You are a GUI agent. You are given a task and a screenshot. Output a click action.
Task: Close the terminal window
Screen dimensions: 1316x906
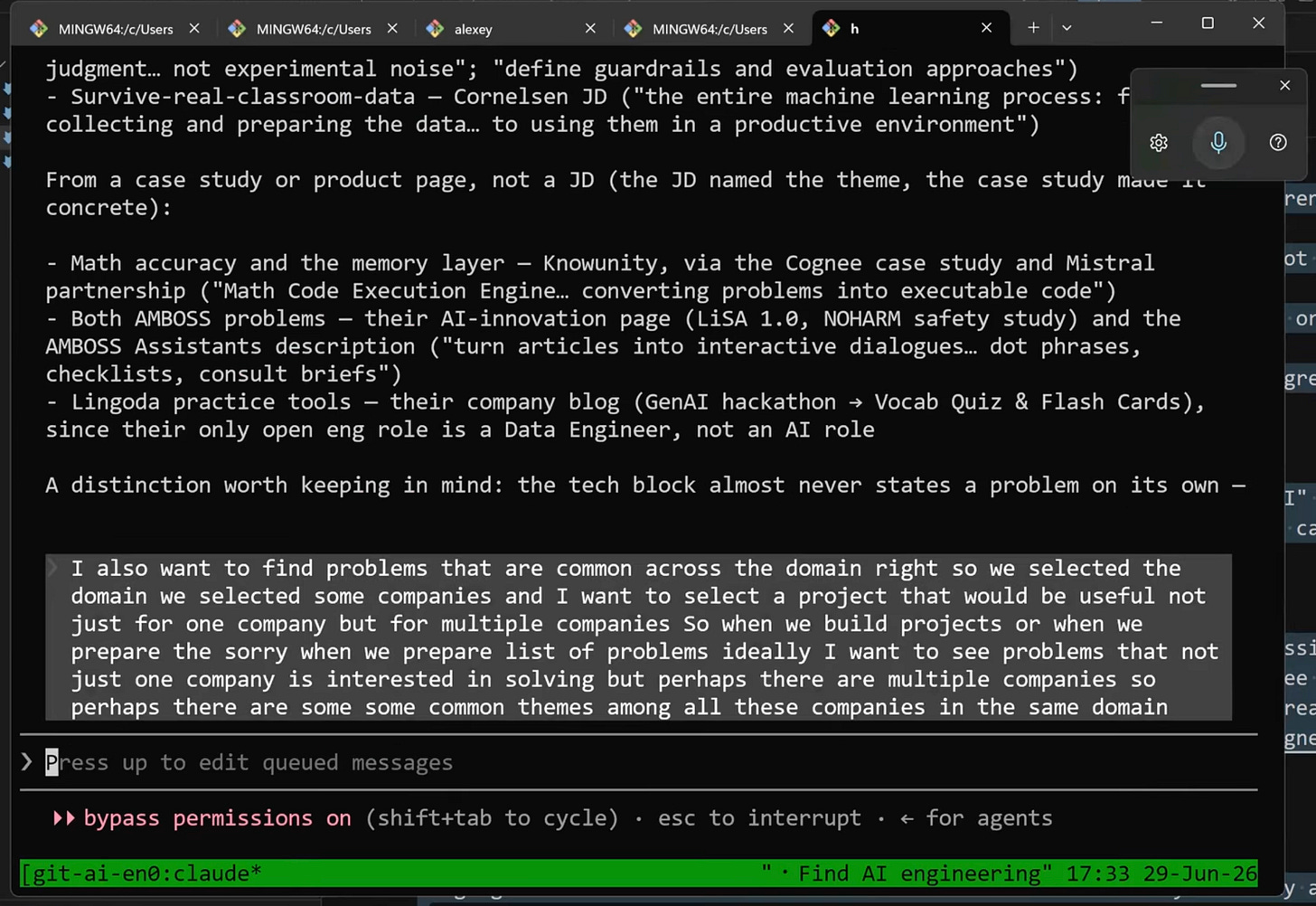click(1258, 23)
